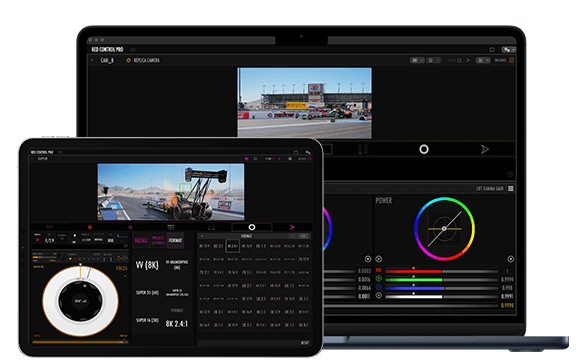
Task: Click the yellow 0.9998 value under Power
Action: click(x=507, y=305)
